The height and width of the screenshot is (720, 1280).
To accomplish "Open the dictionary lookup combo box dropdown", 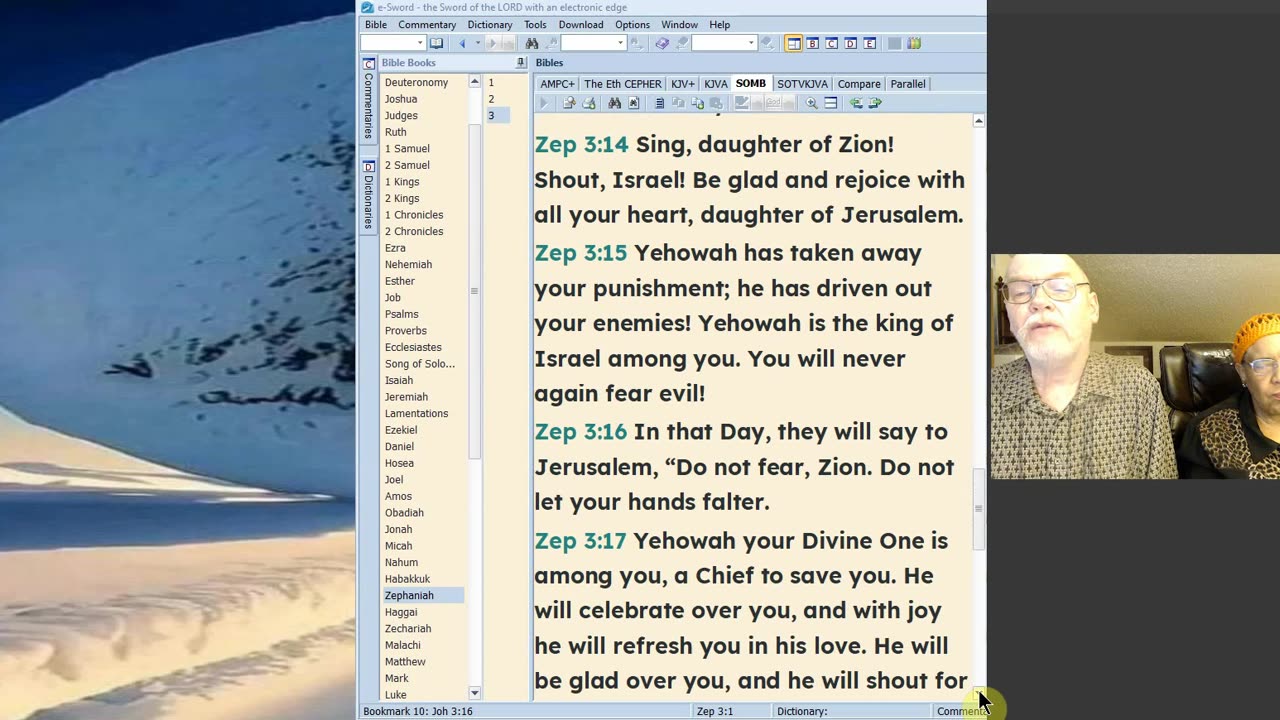I will click(x=751, y=43).
